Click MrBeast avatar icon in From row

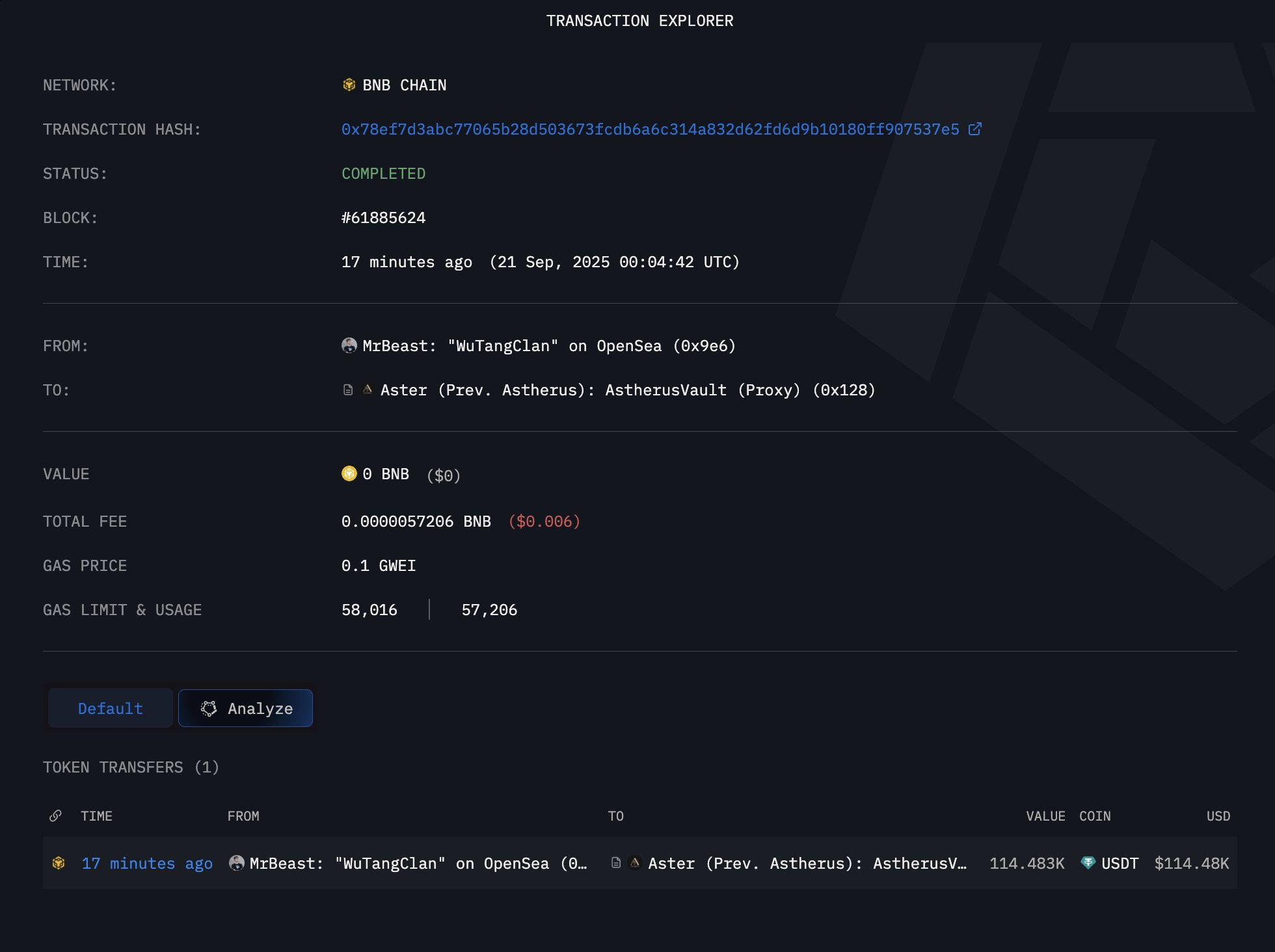tap(349, 345)
